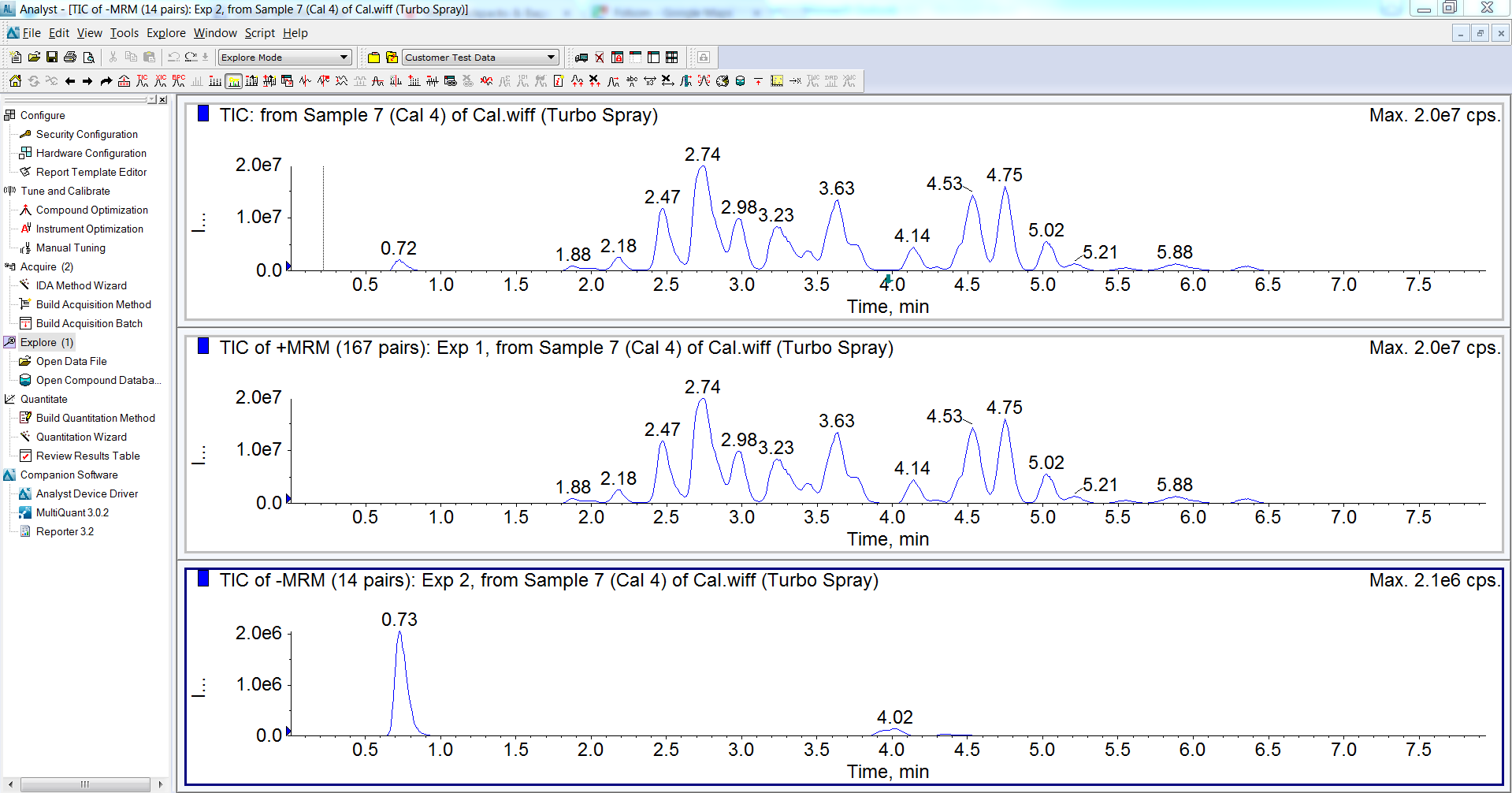Collapse the Tune and Calibrate section
This screenshot has width=1512, height=793.
pyautogui.click(x=9, y=191)
